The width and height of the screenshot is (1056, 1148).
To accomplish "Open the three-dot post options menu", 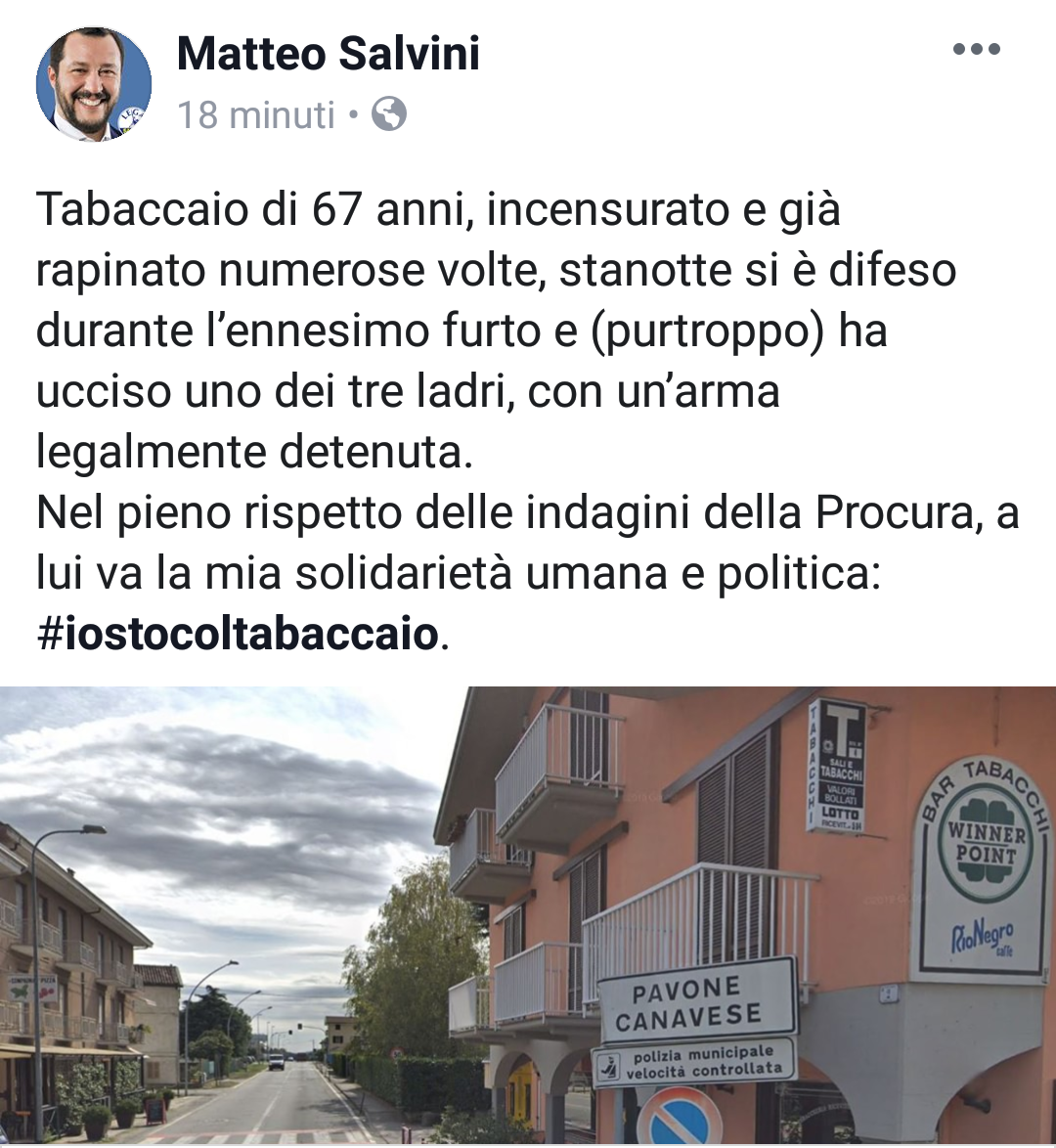I will [x=976, y=49].
